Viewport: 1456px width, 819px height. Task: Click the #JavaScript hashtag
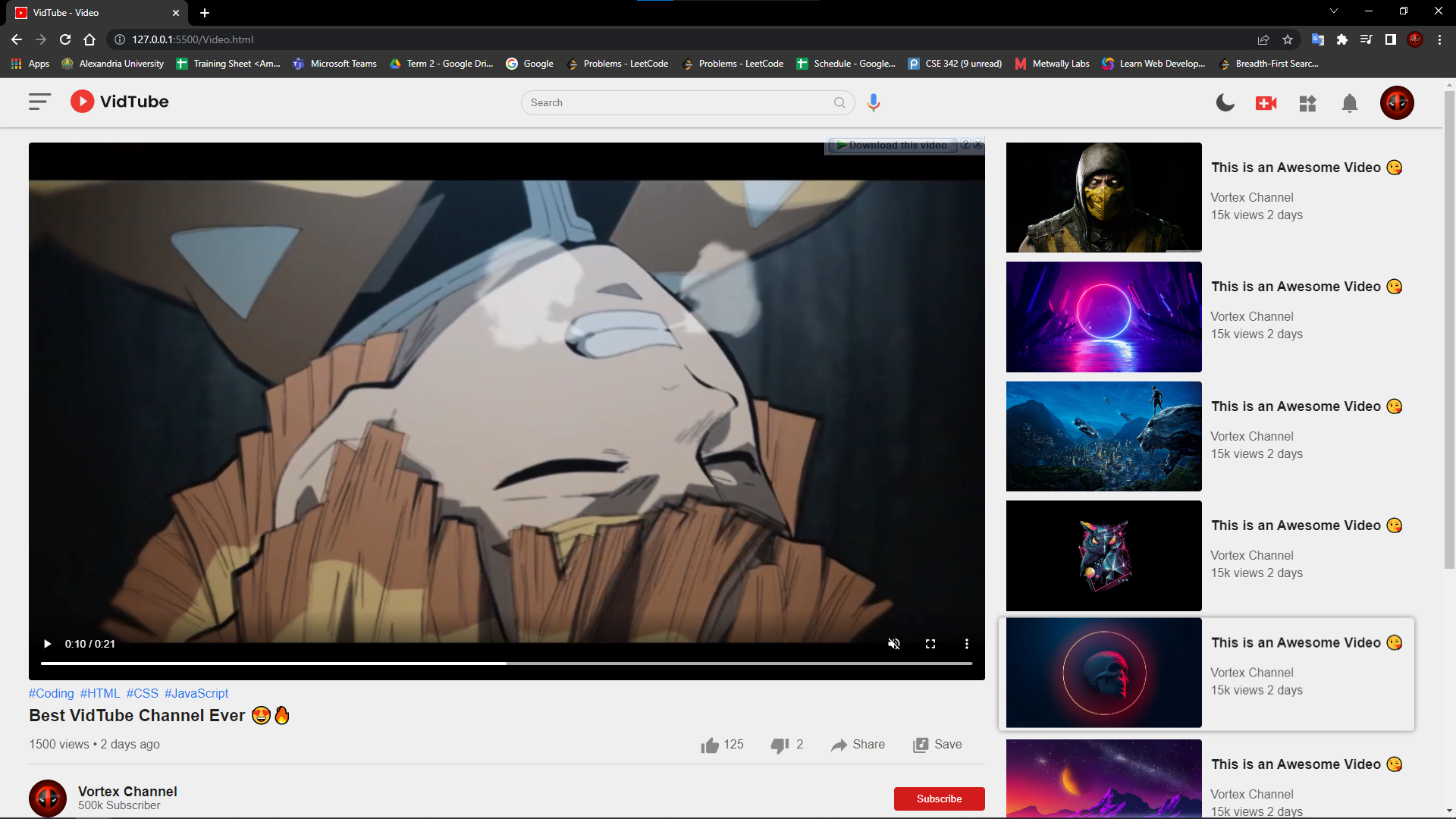pyautogui.click(x=196, y=693)
